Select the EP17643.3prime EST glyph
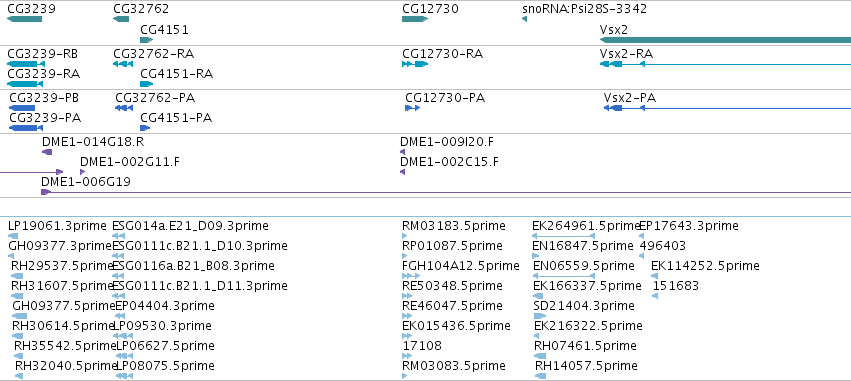The image size is (851, 381). tap(642, 236)
